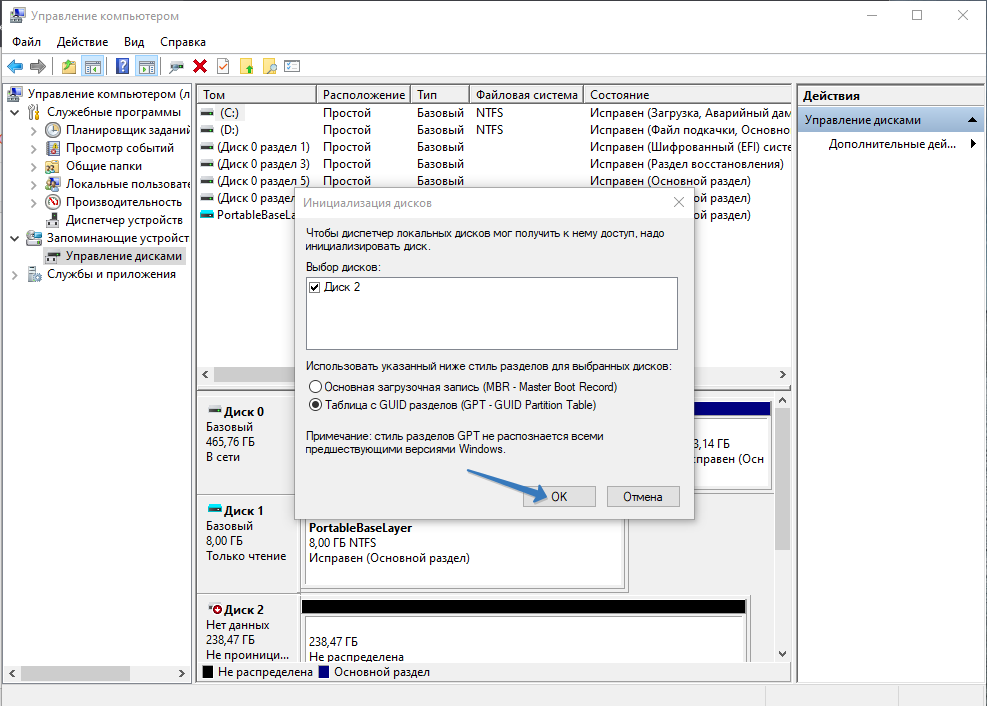
Task: Expand the Производительность node
Action: (33, 203)
